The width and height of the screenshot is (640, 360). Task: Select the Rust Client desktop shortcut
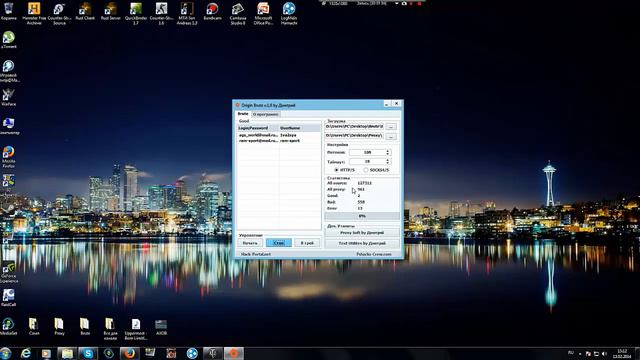pyautogui.click(x=85, y=11)
